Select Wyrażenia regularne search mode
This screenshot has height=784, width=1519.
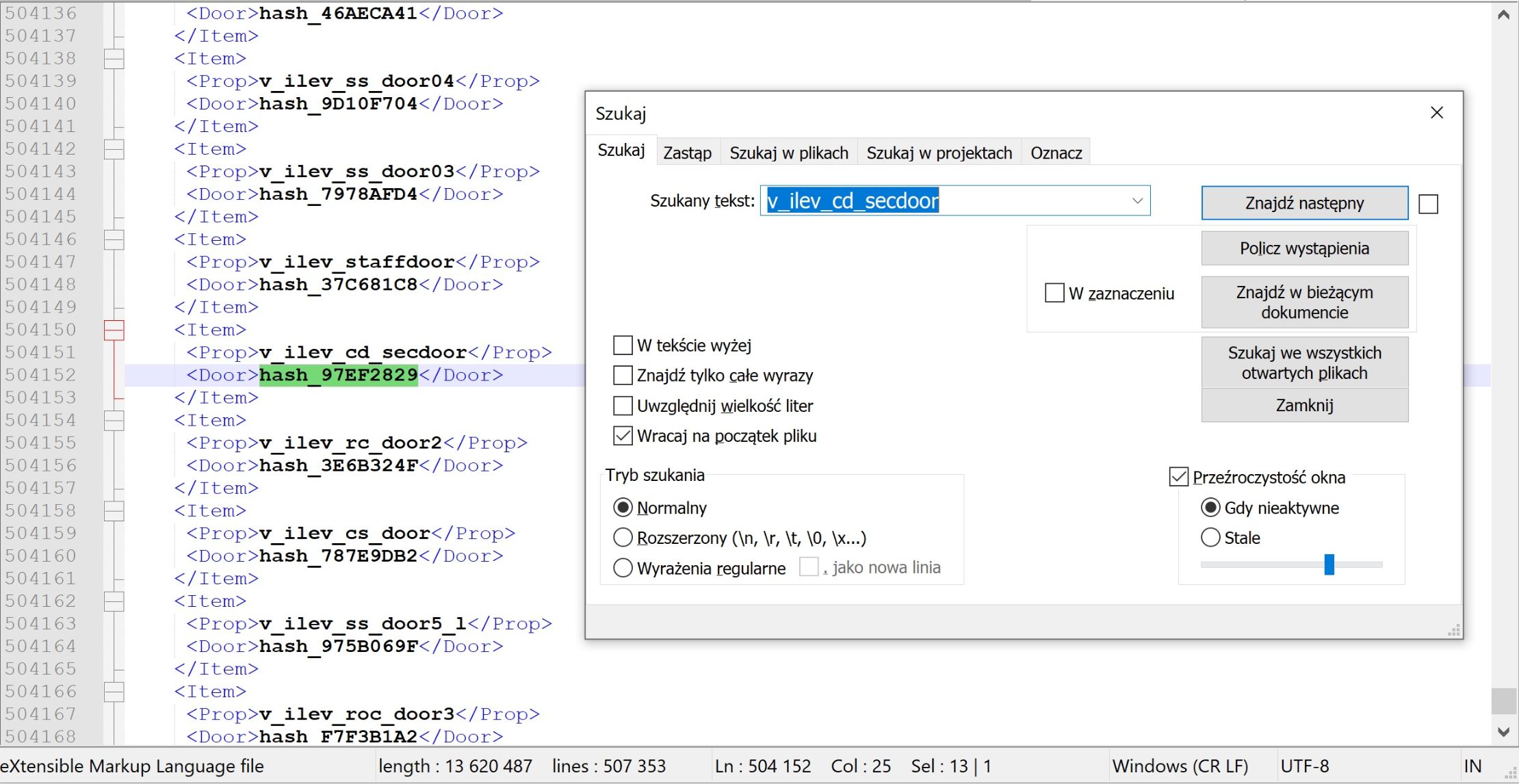tap(623, 568)
